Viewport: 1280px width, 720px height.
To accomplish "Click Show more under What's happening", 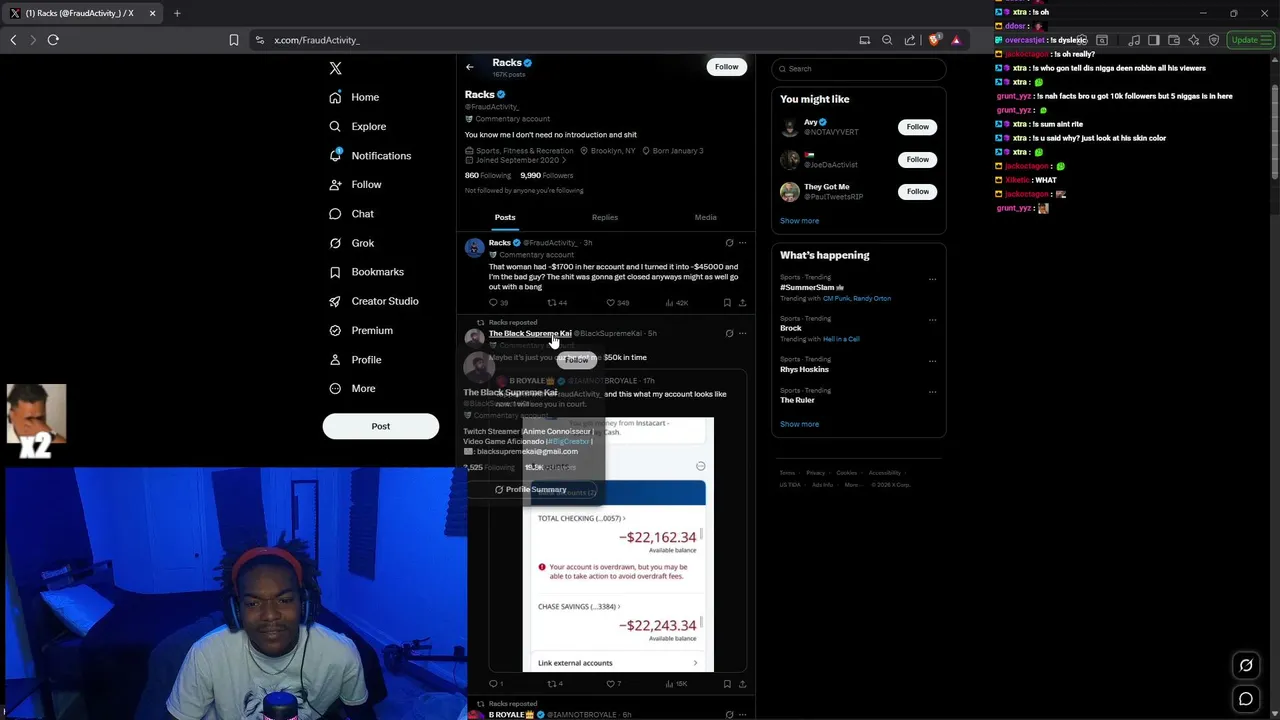I will click(x=799, y=424).
